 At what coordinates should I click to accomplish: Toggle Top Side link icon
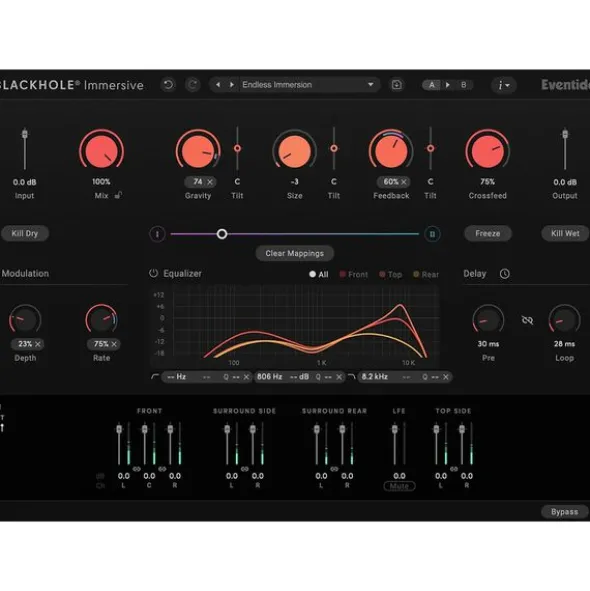pyautogui.click(x=454, y=469)
